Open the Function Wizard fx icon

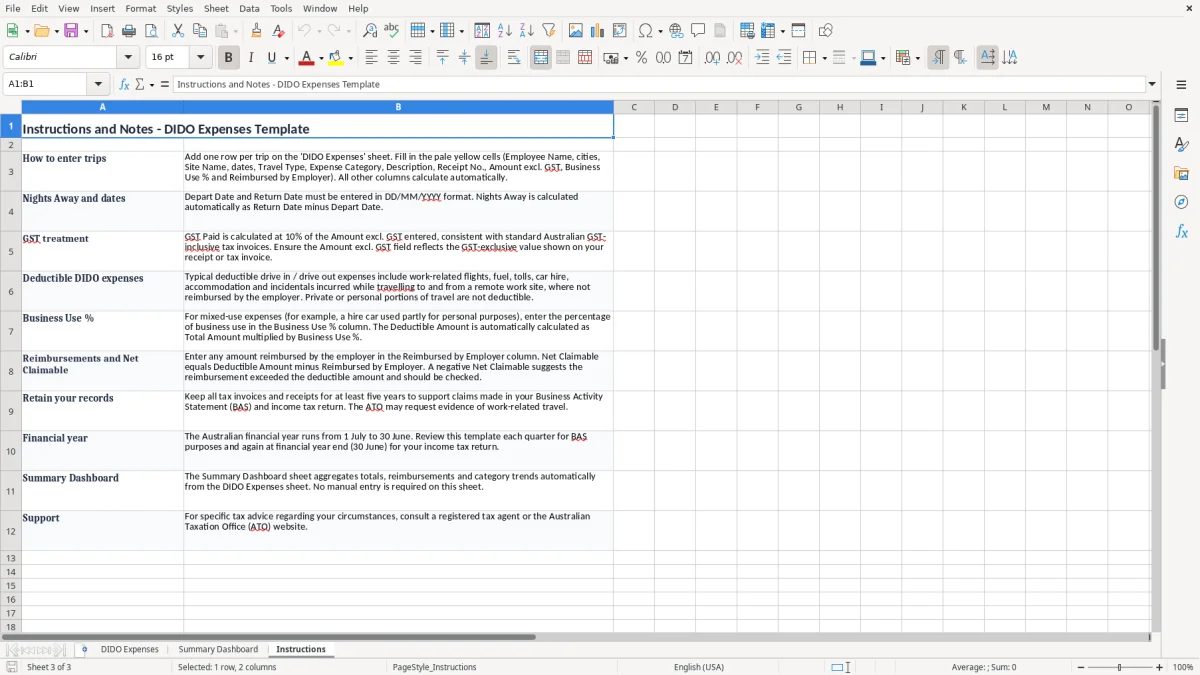tap(124, 84)
